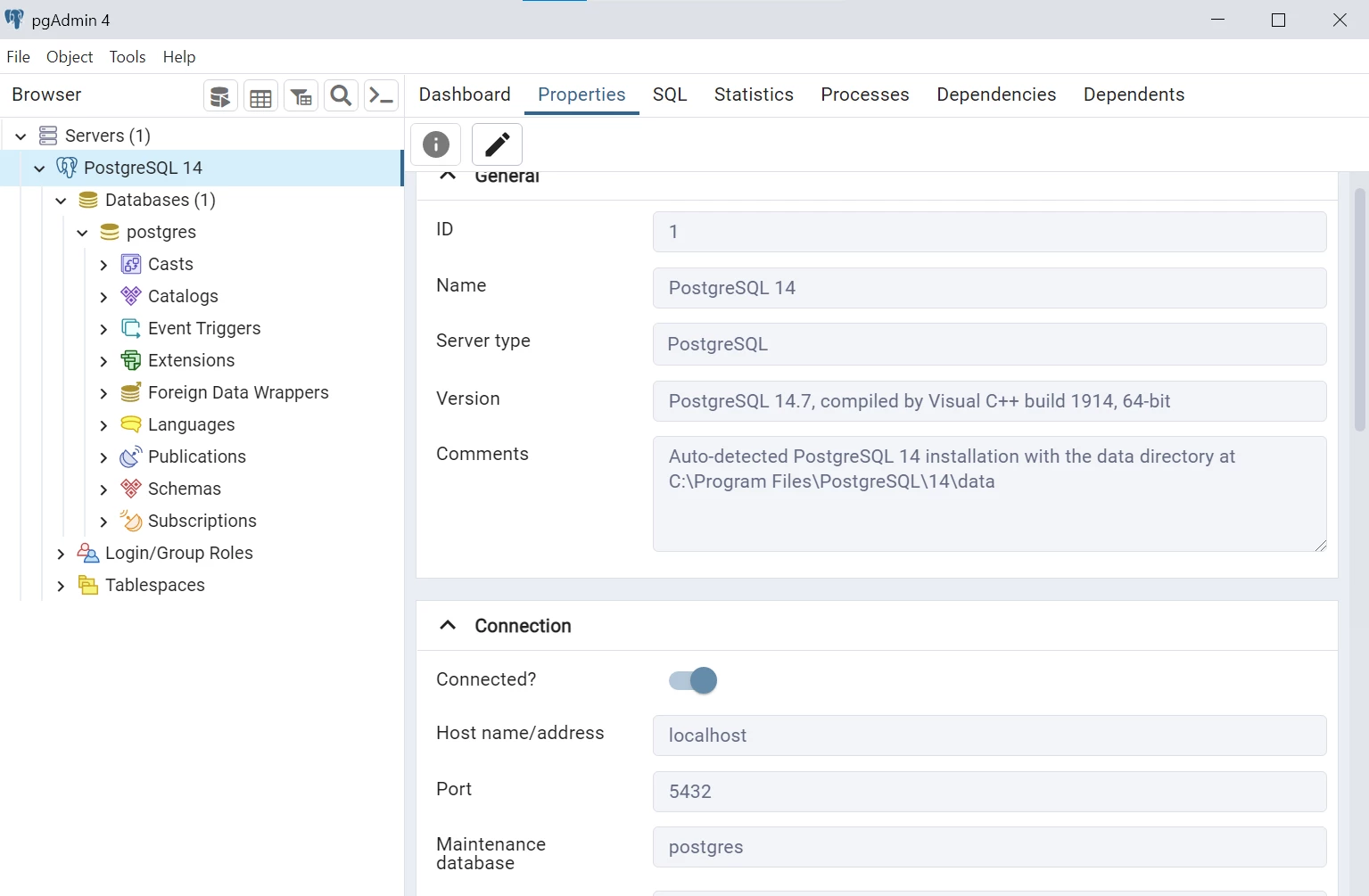Click the Catalogs node icon
Viewport: 1369px width, 896px height.
(131, 296)
